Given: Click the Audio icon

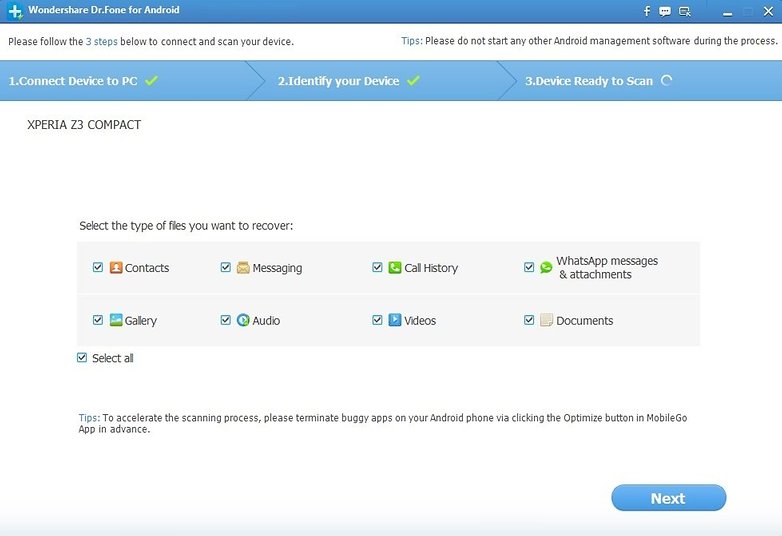Looking at the screenshot, I should coord(243,320).
